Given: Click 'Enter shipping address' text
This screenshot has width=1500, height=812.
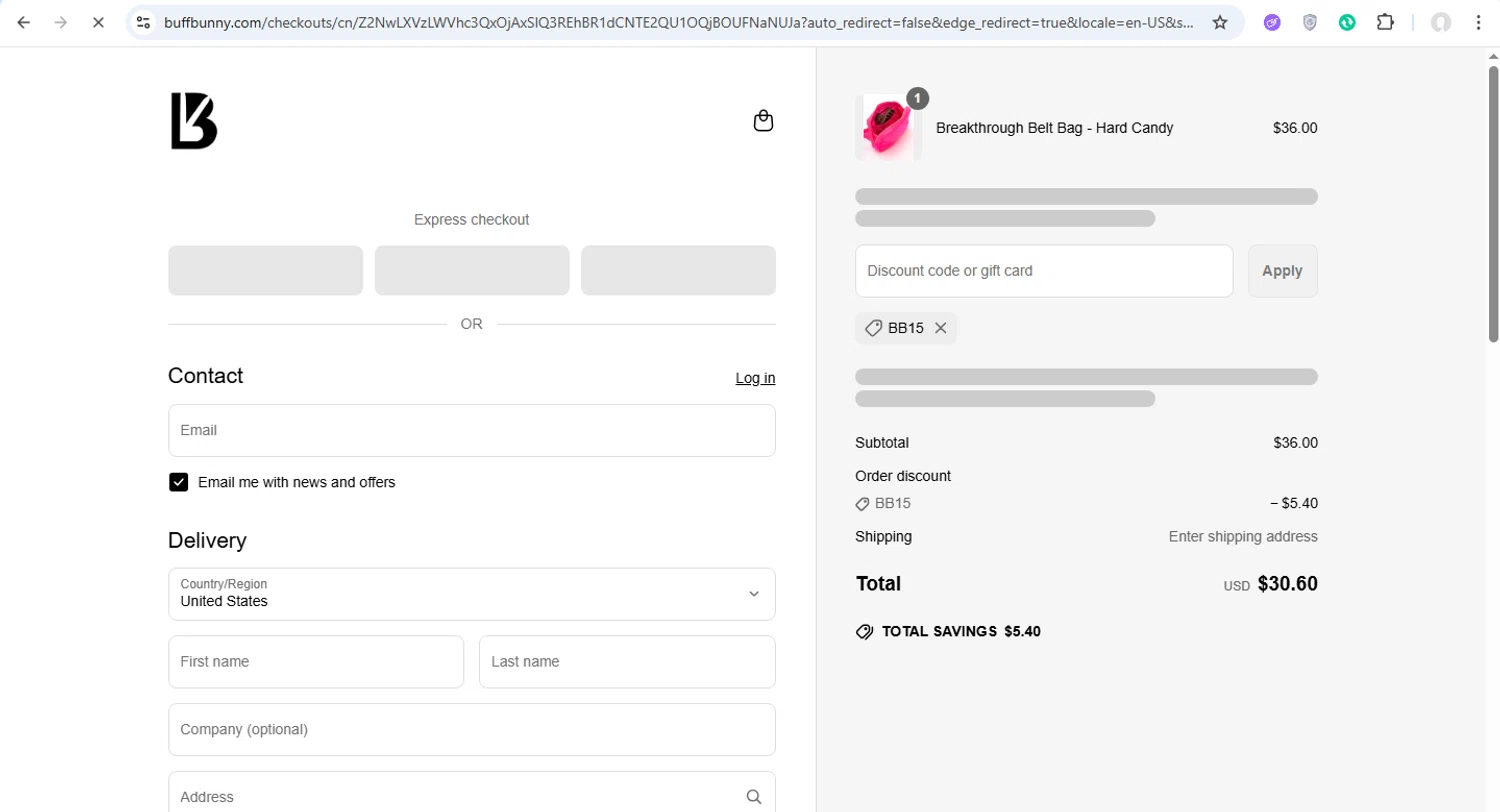Looking at the screenshot, I should [x=1243, y=537].
